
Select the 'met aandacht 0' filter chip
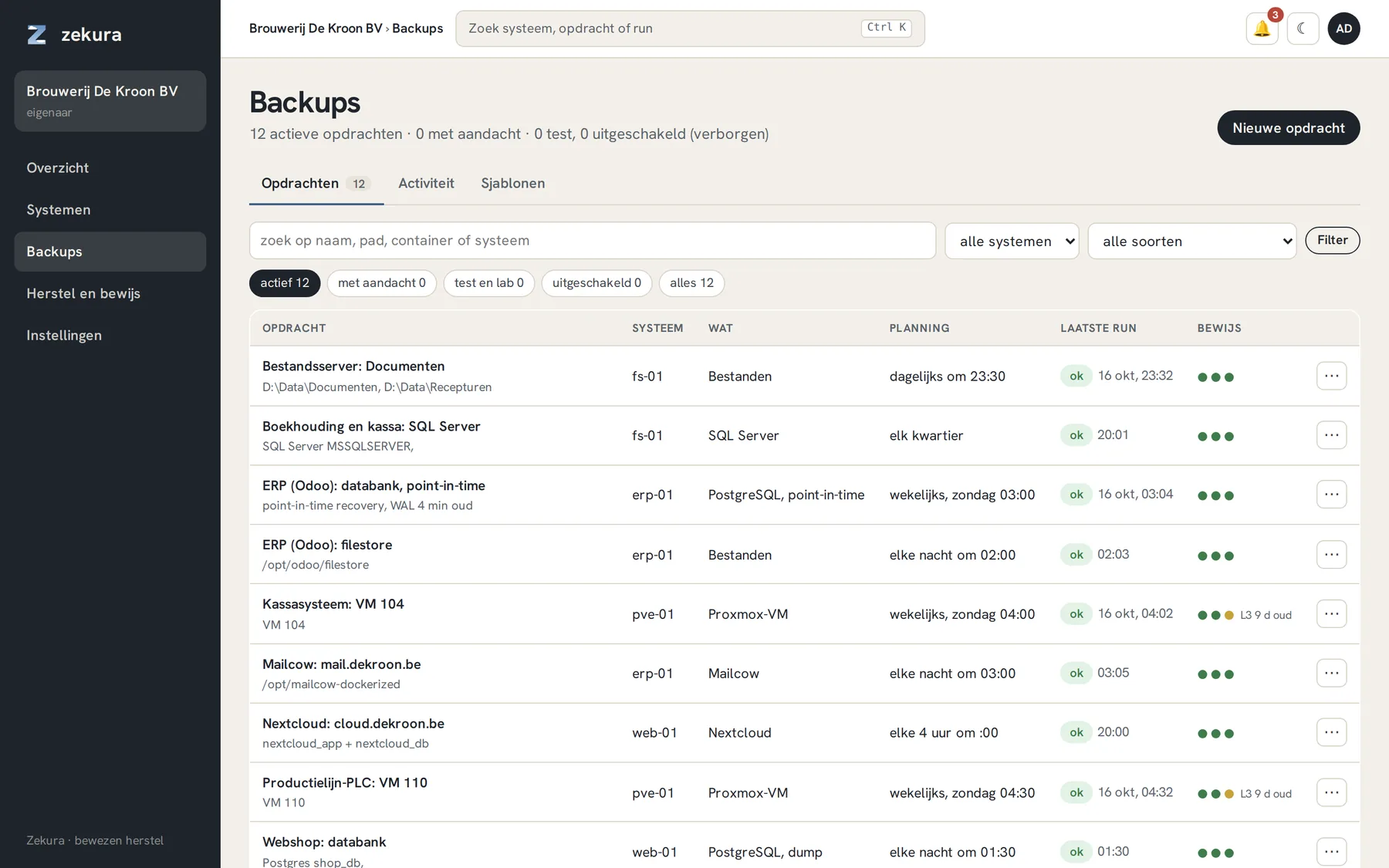(x=382, y=283)
